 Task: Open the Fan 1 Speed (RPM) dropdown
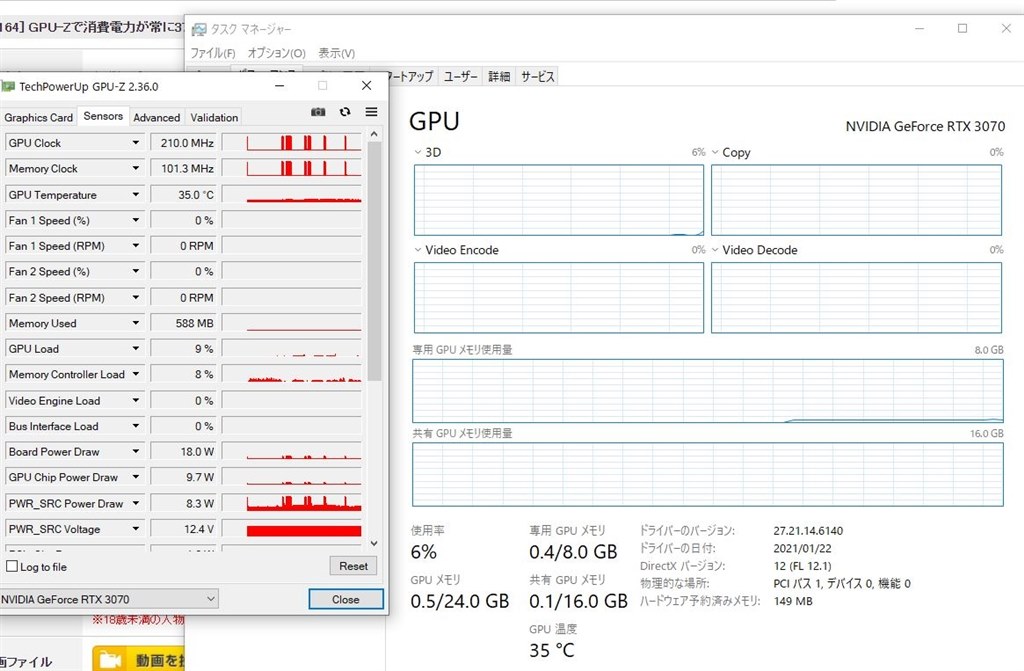pos(135,246)
